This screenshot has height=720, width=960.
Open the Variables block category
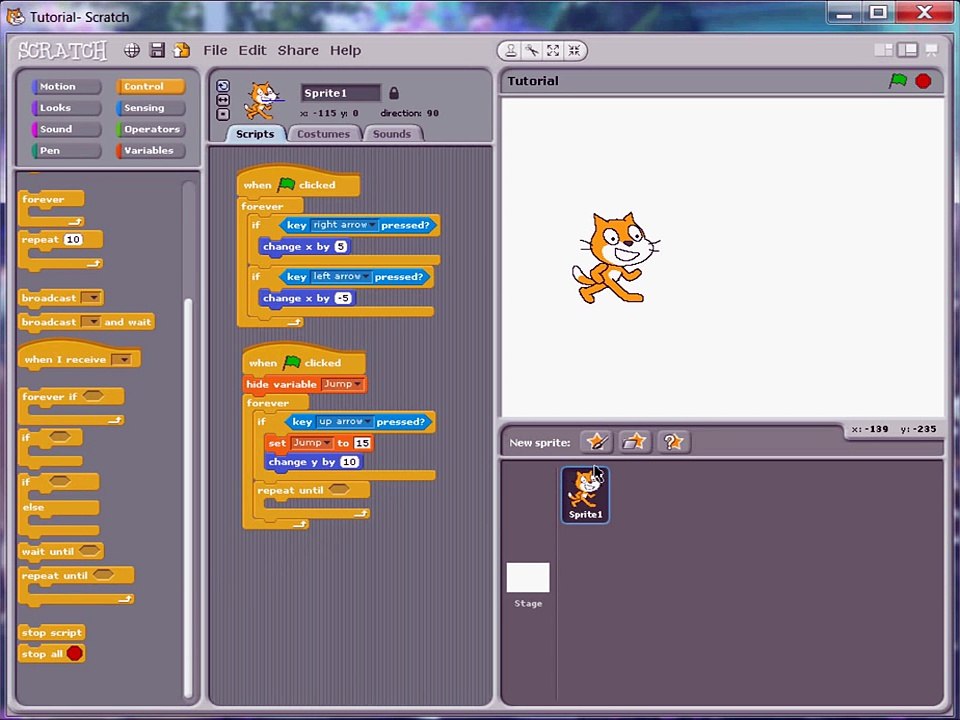(151, 151)
